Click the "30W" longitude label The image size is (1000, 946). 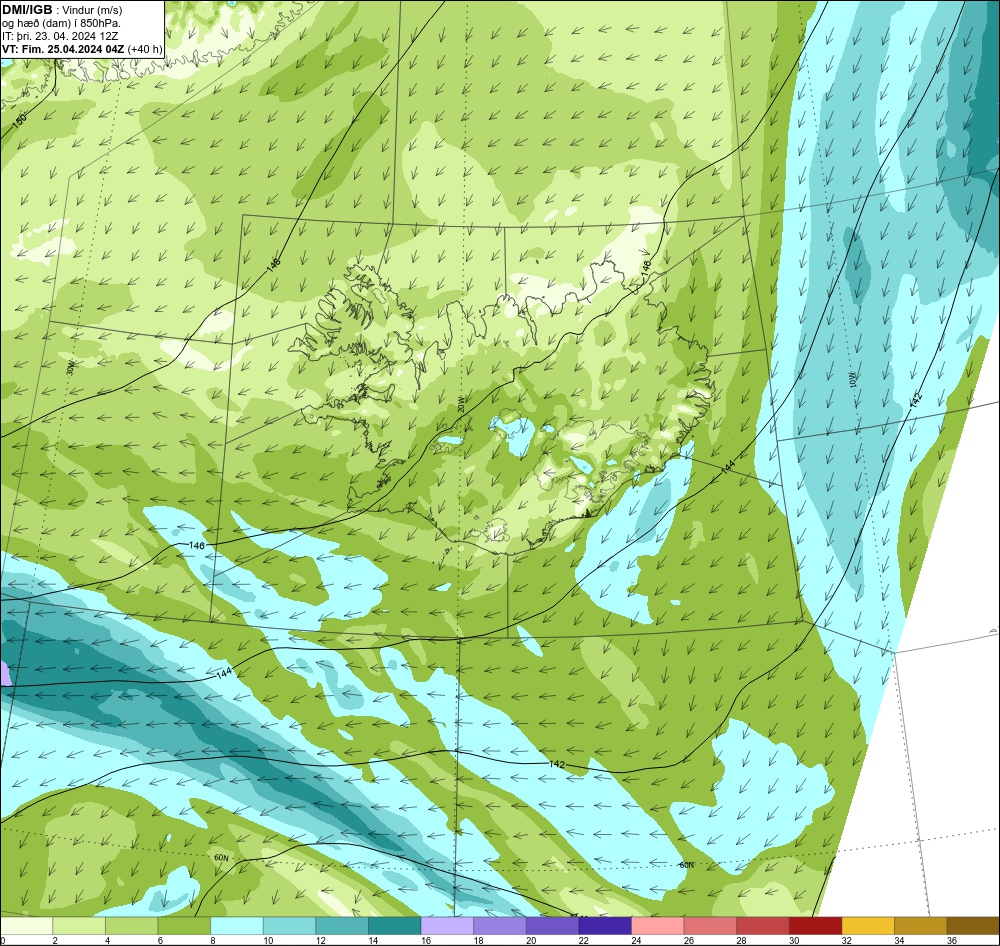pos(71,367)
